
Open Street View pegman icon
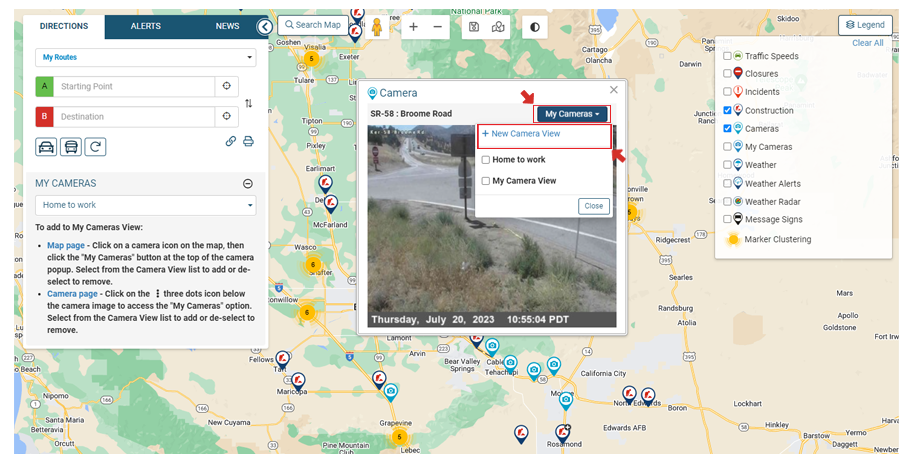pos(376,27)
